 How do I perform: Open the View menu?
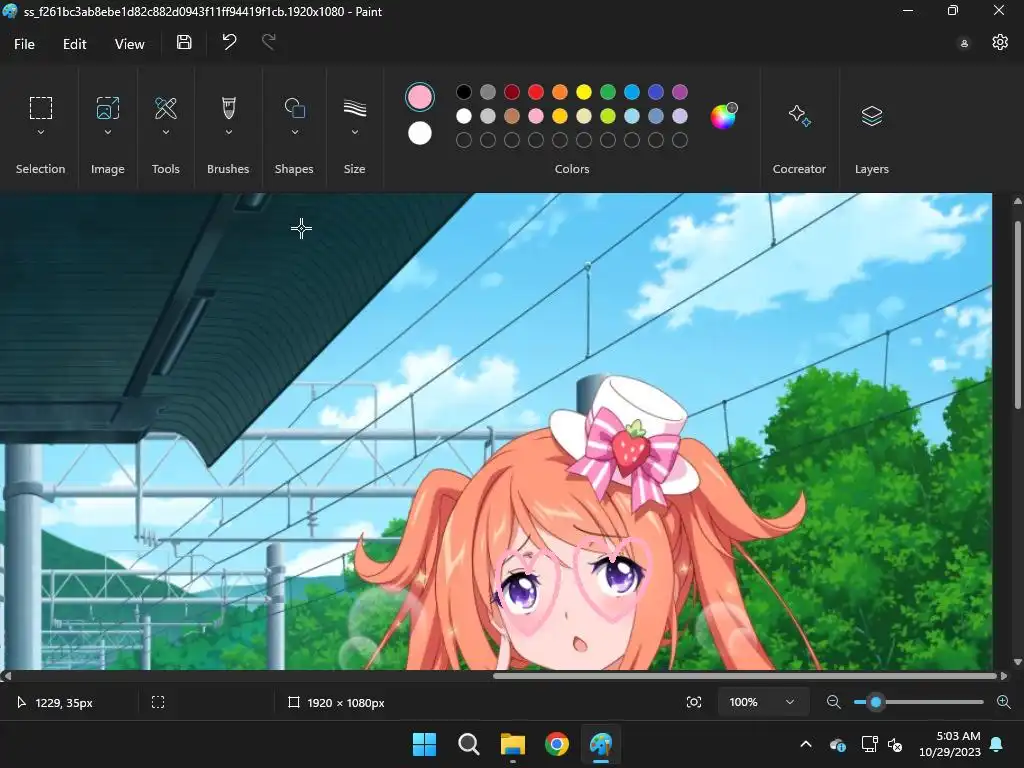click(129, 44)
